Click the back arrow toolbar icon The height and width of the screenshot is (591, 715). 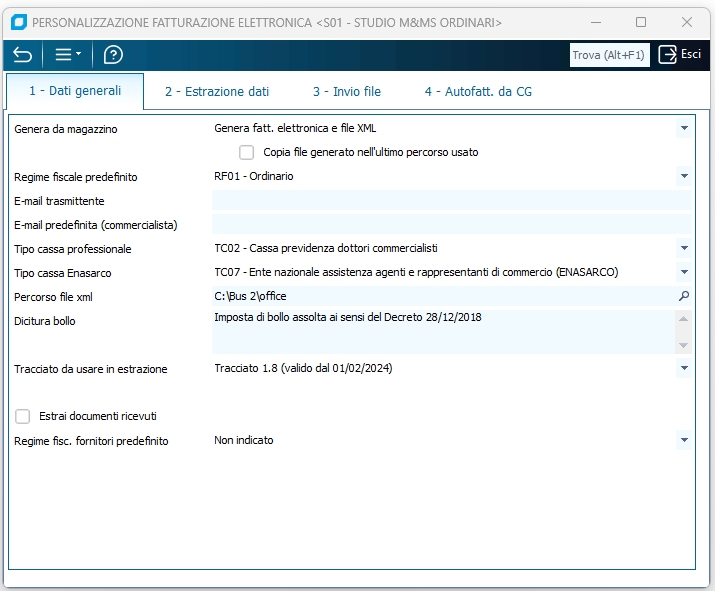point(22,55)
